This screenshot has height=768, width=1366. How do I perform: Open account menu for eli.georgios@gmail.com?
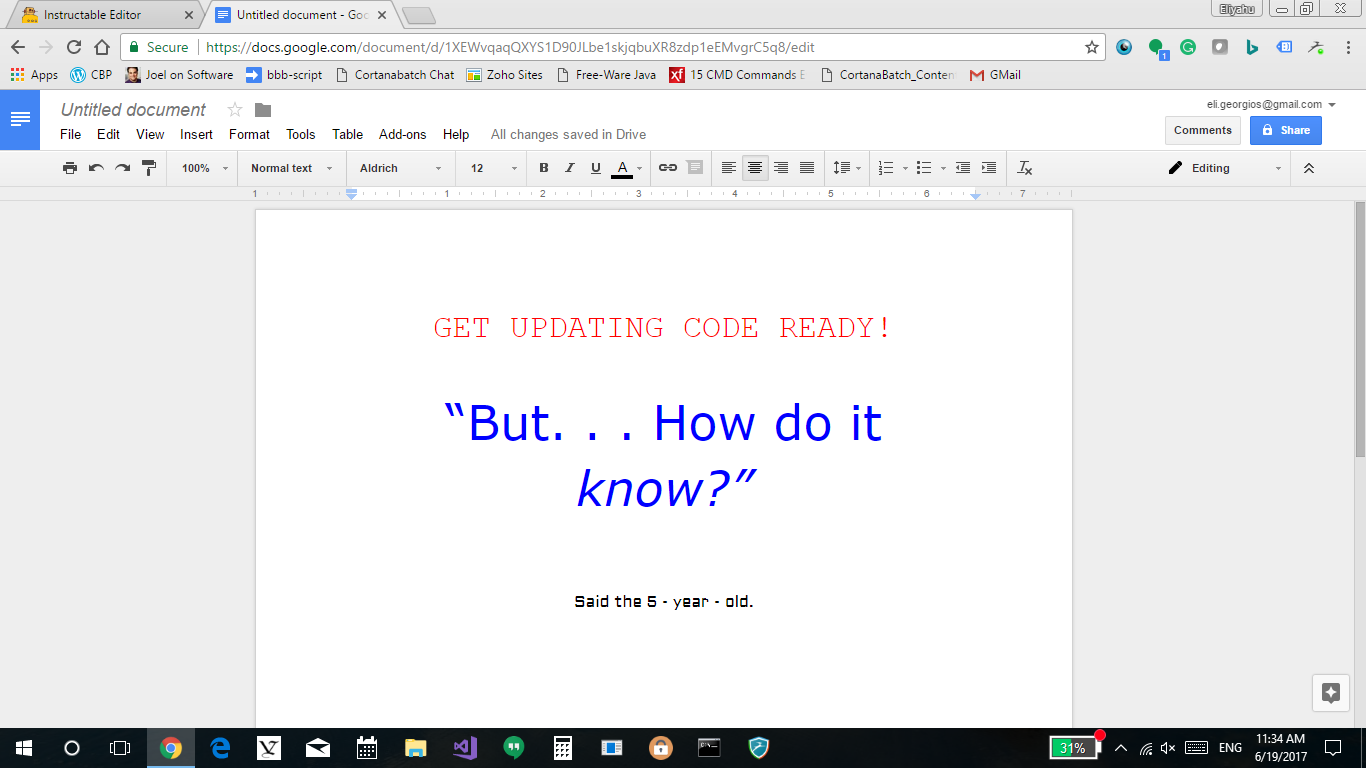pyautogui.click(x=1271, y=104)
